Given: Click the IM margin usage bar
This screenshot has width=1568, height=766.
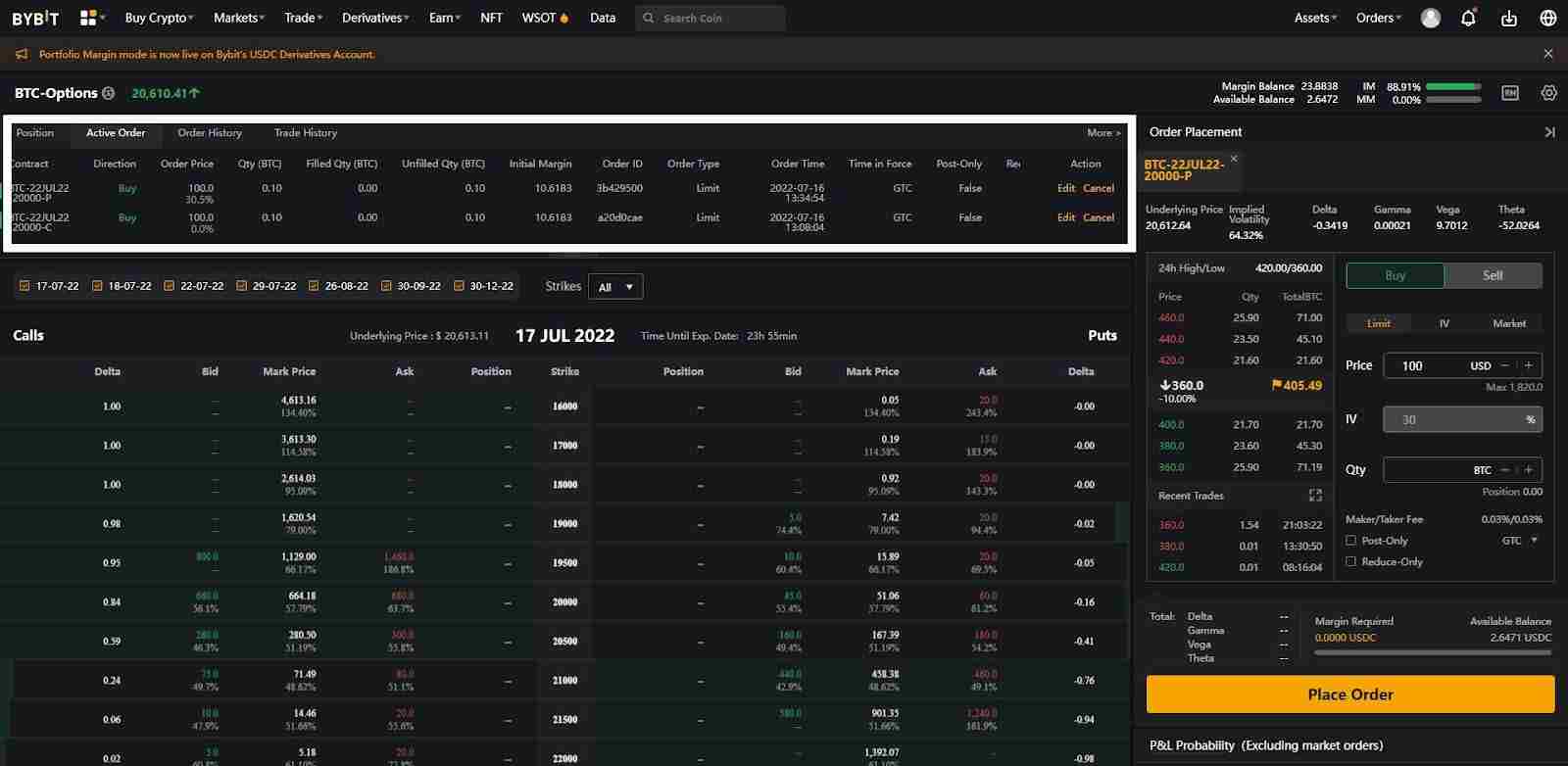Looking at the screenshot, I should (1453, 87).
